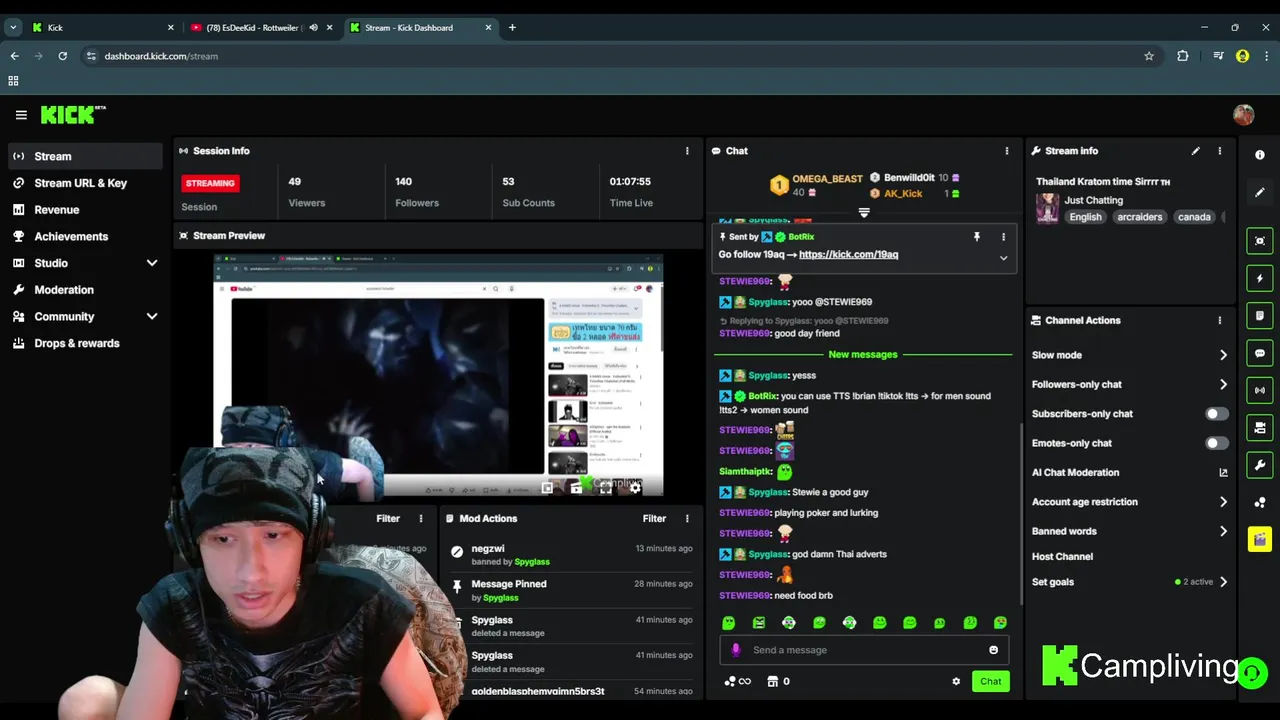Viewport: 1280px width, 720px height.
Task: Open Stream info three-dot options
Action: point(1219,151)
